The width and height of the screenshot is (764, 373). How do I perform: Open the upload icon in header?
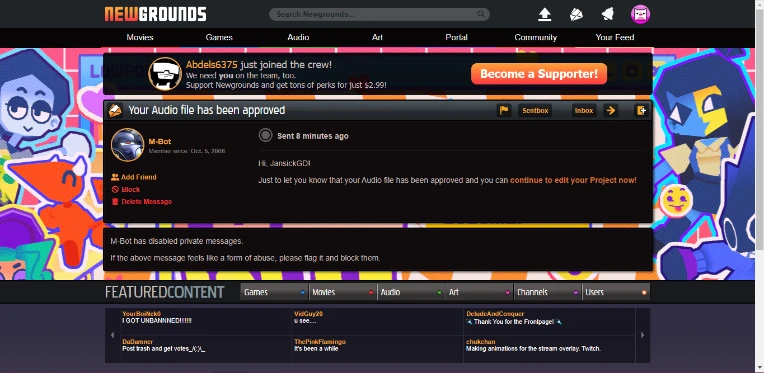(544, 14)
